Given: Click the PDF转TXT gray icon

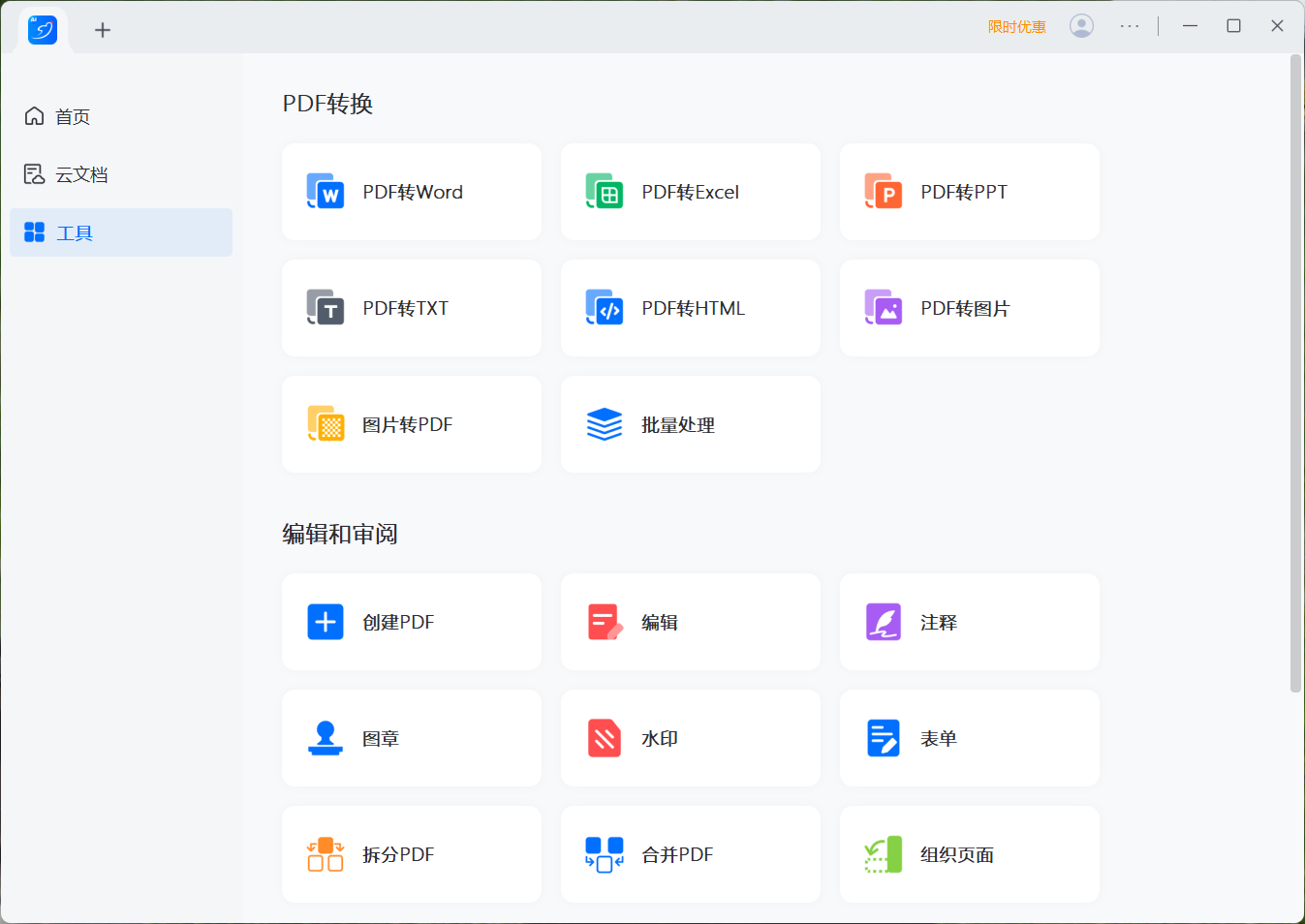Looking at the screenshot, I should pos(326,308).
